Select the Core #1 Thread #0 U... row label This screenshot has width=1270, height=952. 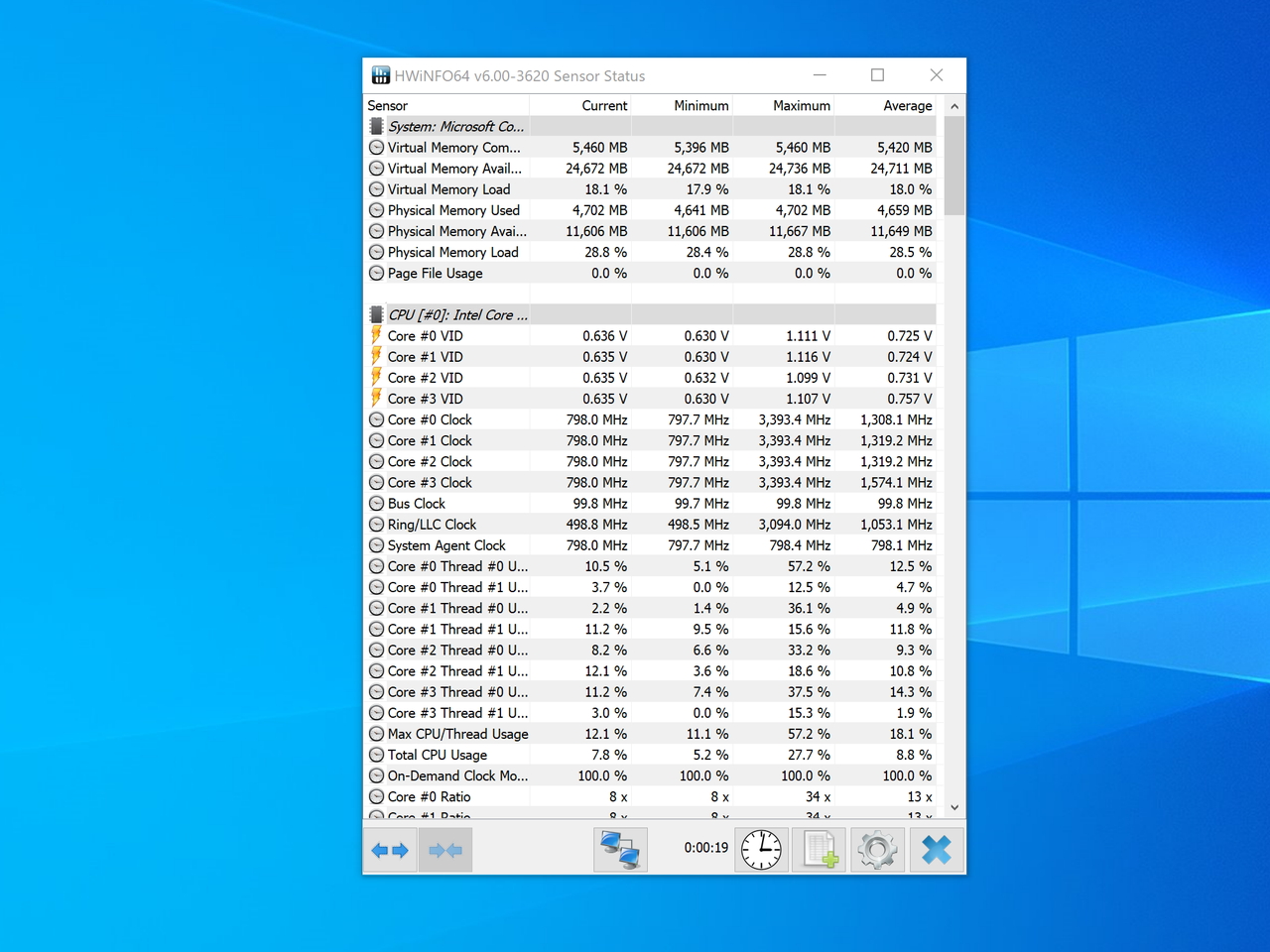click(457, 608)
